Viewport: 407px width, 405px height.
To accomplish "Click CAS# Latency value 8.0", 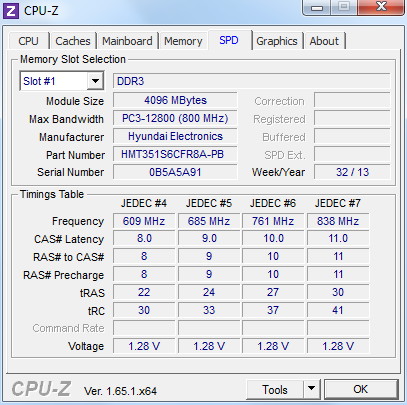I will [x=144, y=239].
